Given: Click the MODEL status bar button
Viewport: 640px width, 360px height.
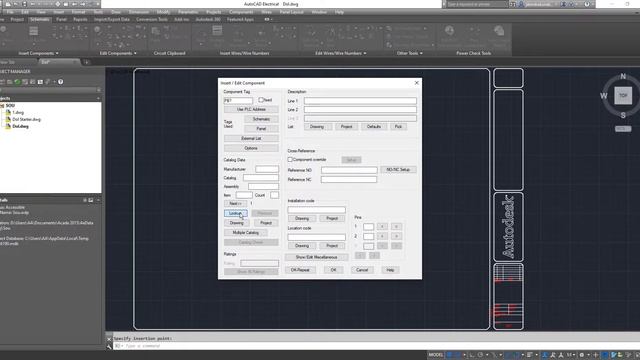Looking at the screenshot, I should [436, 355].
